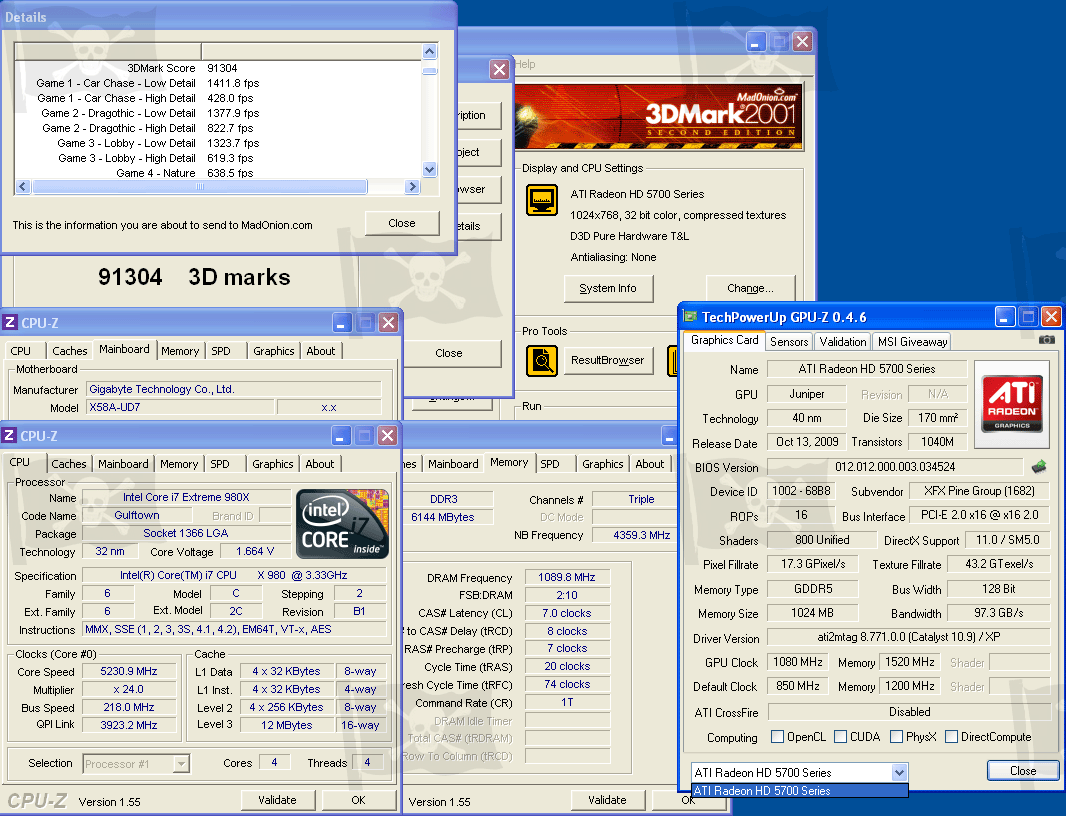Click the Details list scroll up arrow
1066x816 pixels.
point(429,52)
